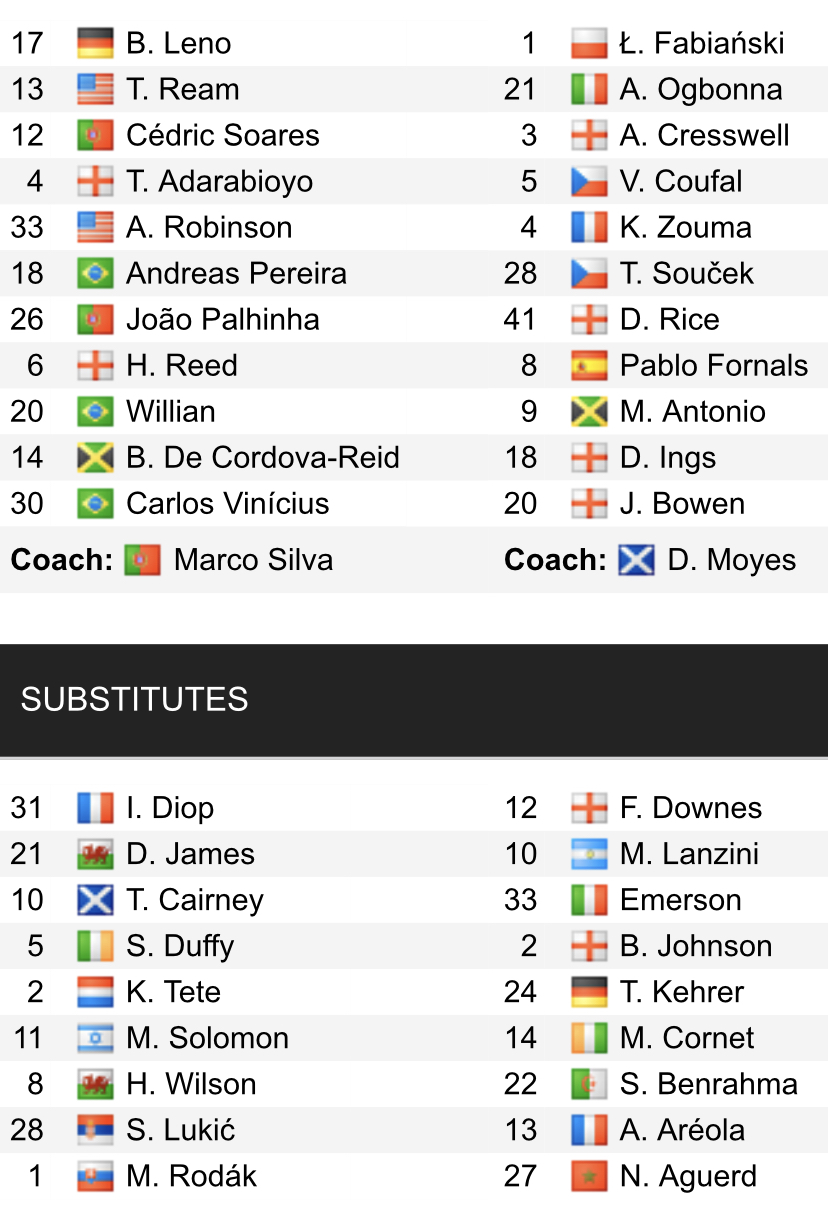Open substitute M. Rodák
Screen dimensions: 828x1216
(191, 1176)
